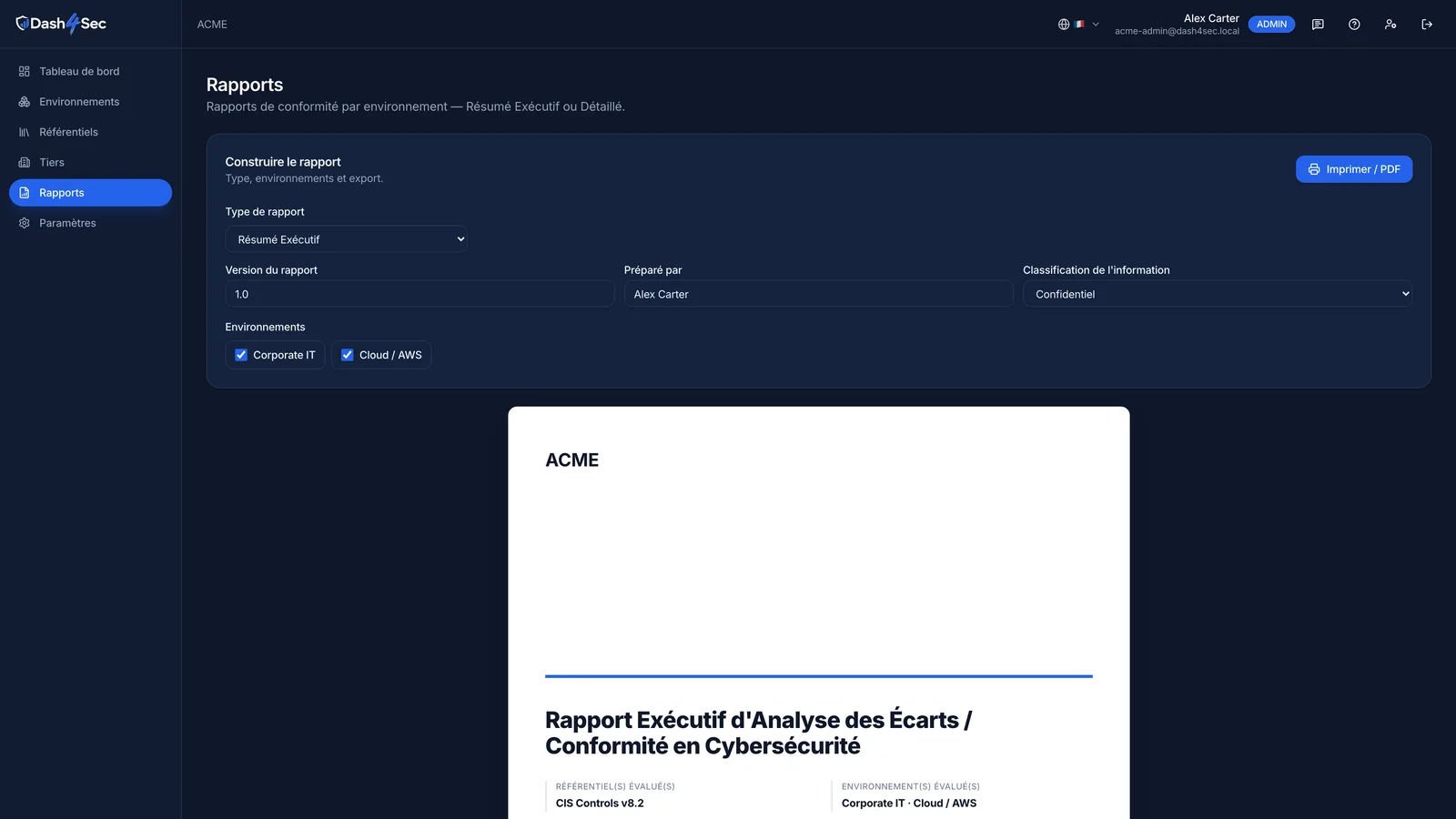Image resolution: width=1456 pixels, height=819 pixels.
Task: Click the globe language icon
Action: [1064, 25]
